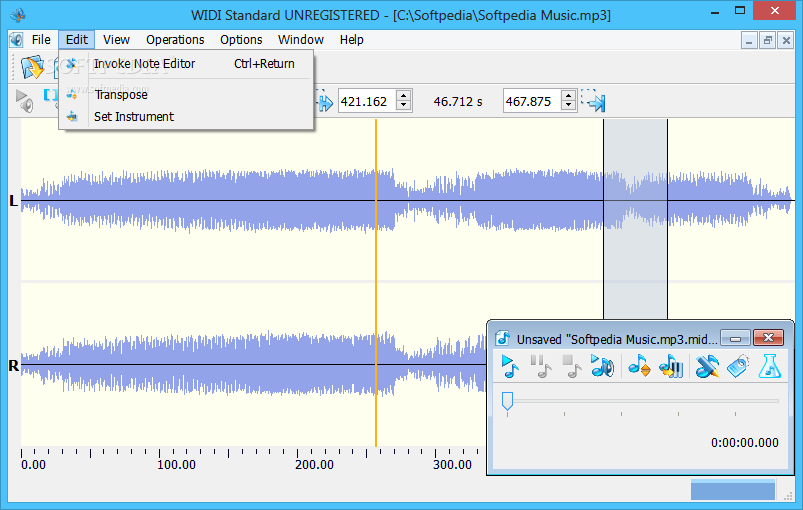The image size is (803, 510).
Task: Click the set selection end arrow icon
Action: tap(594, 101)
